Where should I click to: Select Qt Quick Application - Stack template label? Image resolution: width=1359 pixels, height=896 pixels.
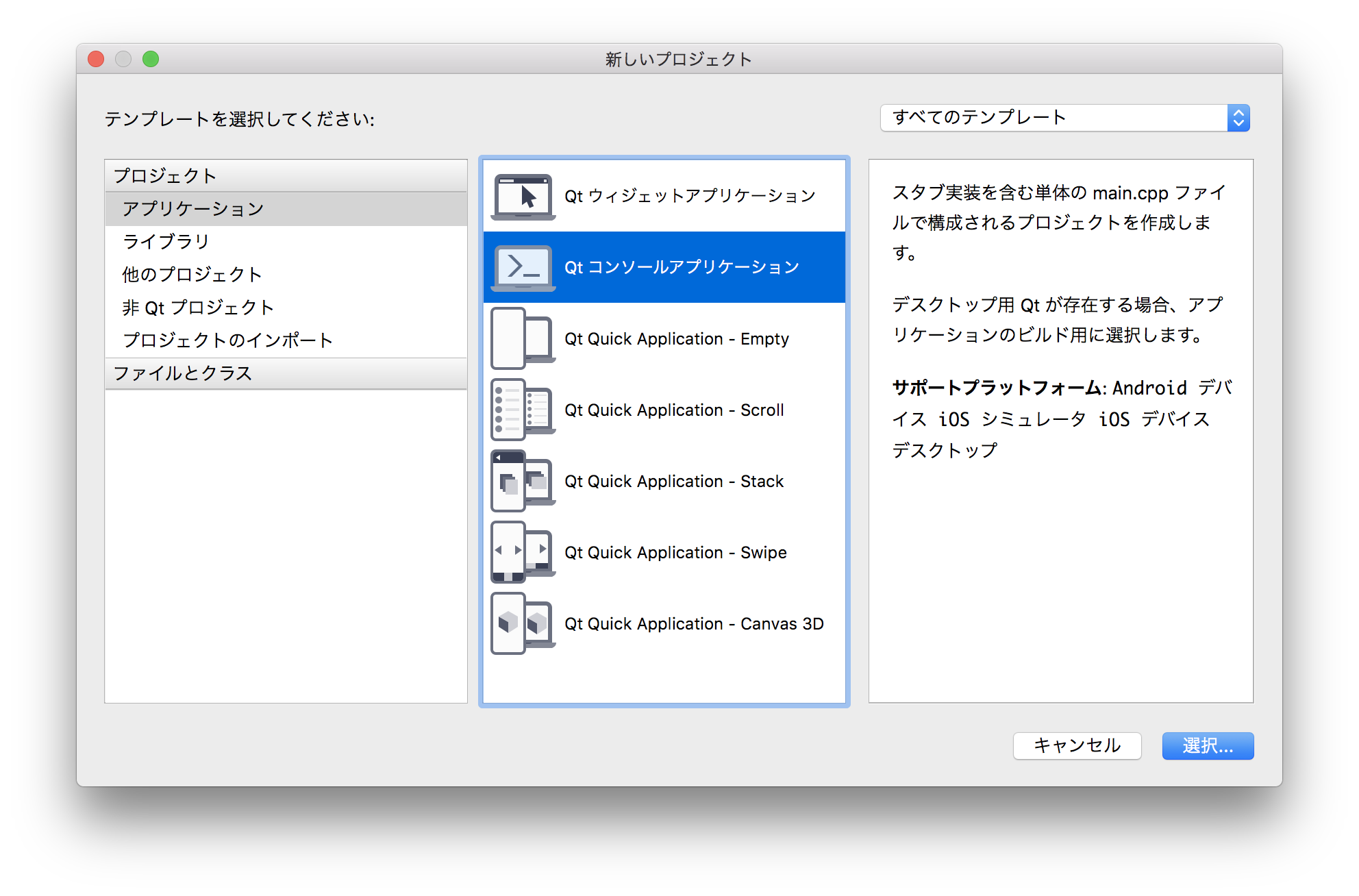point(673,481)
